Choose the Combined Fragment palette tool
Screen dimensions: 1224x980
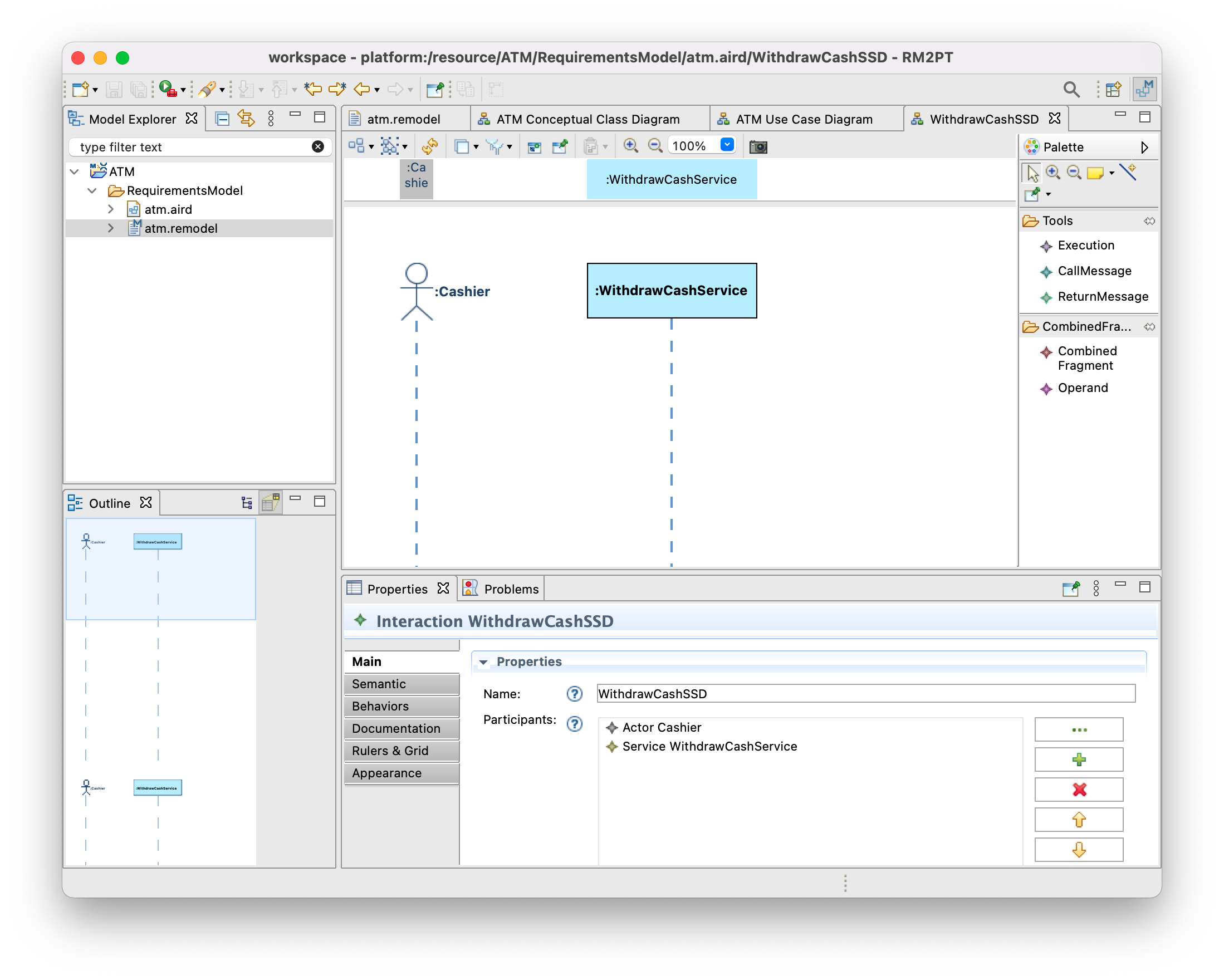coord(1086,358)
